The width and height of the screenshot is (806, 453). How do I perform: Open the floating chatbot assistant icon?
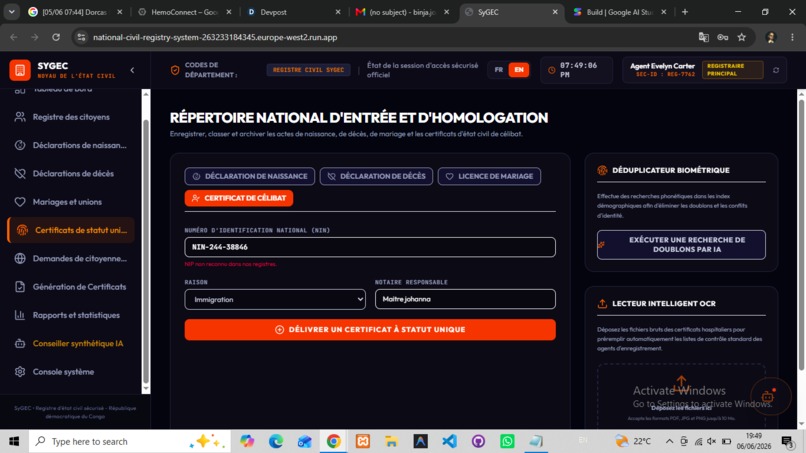click(x=768, y=396)
